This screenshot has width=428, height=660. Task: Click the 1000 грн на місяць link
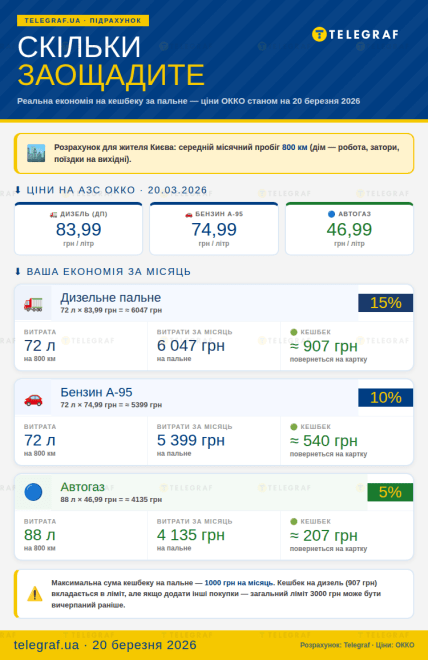239,583
